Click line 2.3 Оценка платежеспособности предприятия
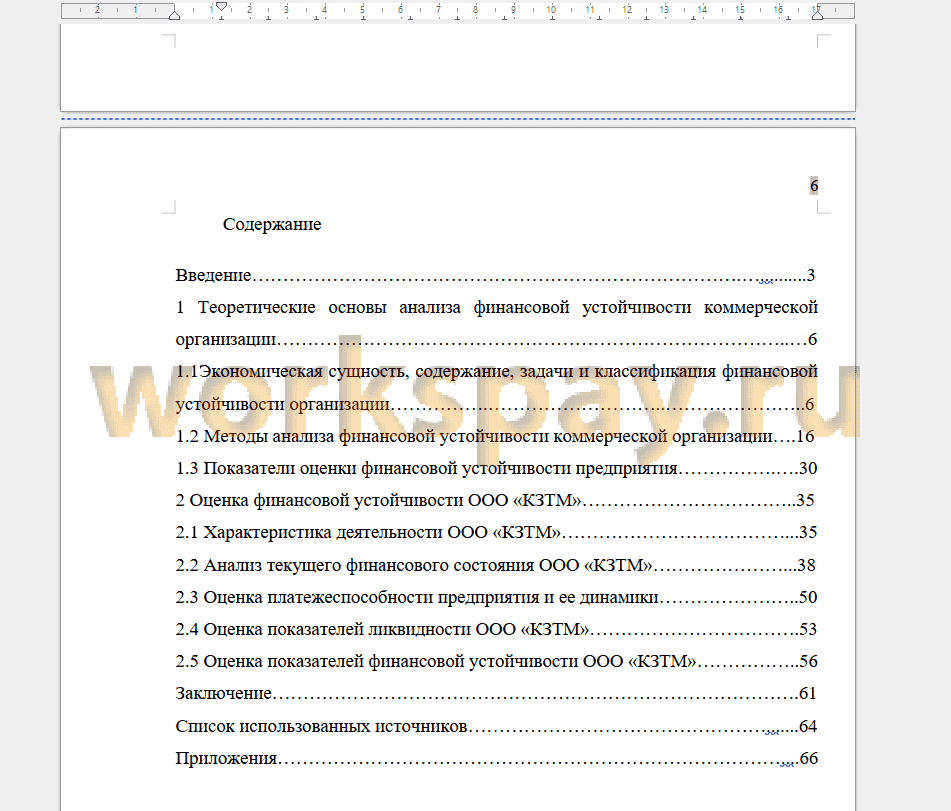The image size is (951, 811). pos(496,597)
